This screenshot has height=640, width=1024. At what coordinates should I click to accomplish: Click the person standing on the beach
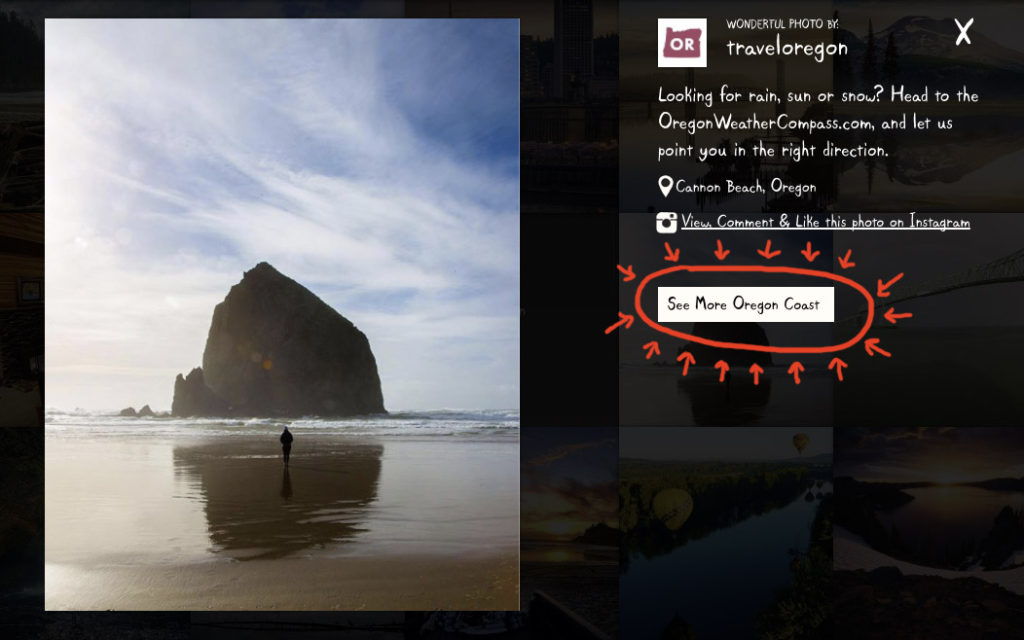[286, 445]
